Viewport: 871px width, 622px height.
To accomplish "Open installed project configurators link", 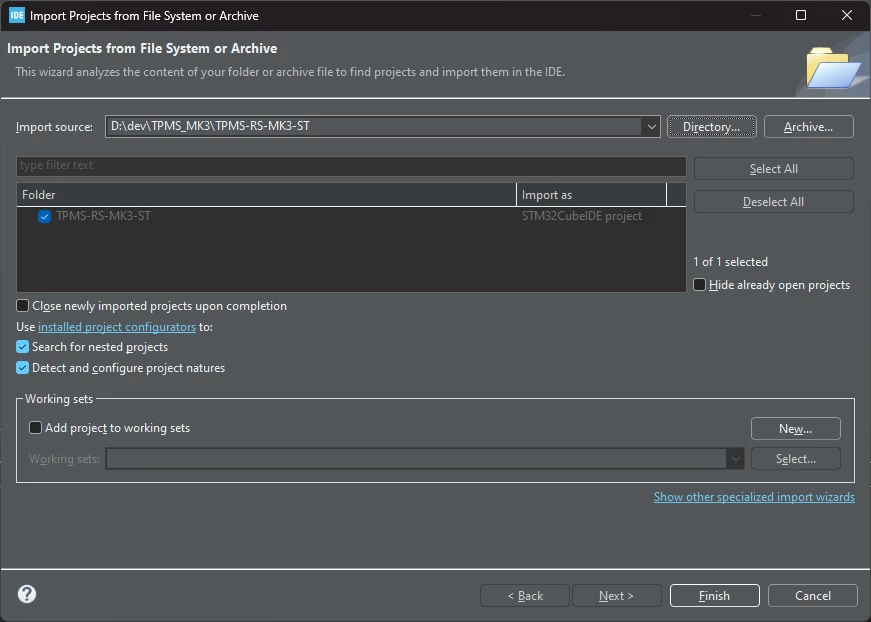I will click(117, 327).
